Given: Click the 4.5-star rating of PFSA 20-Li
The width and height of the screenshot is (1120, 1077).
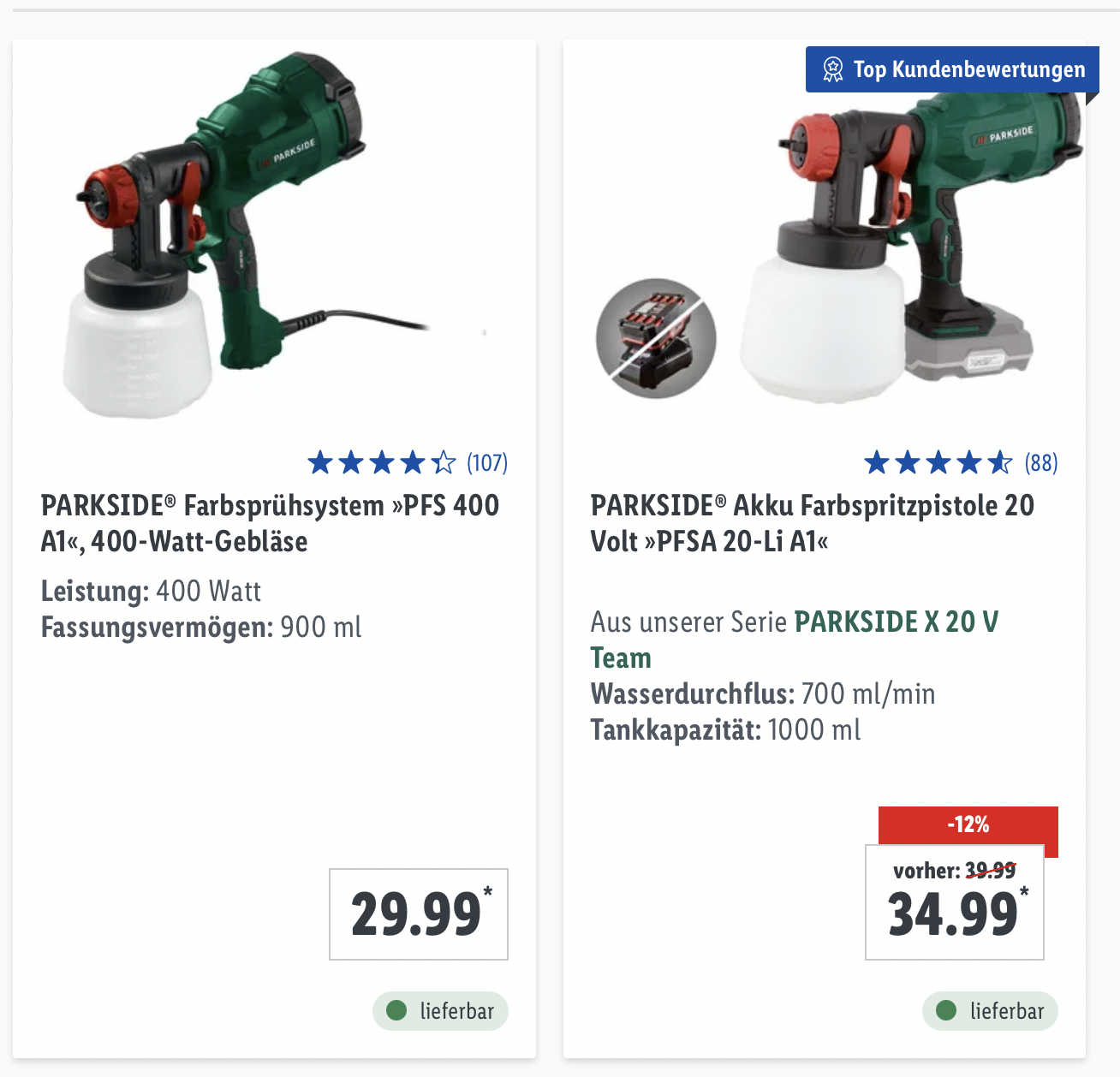Looking at the screenshot, I should (938, 463).
